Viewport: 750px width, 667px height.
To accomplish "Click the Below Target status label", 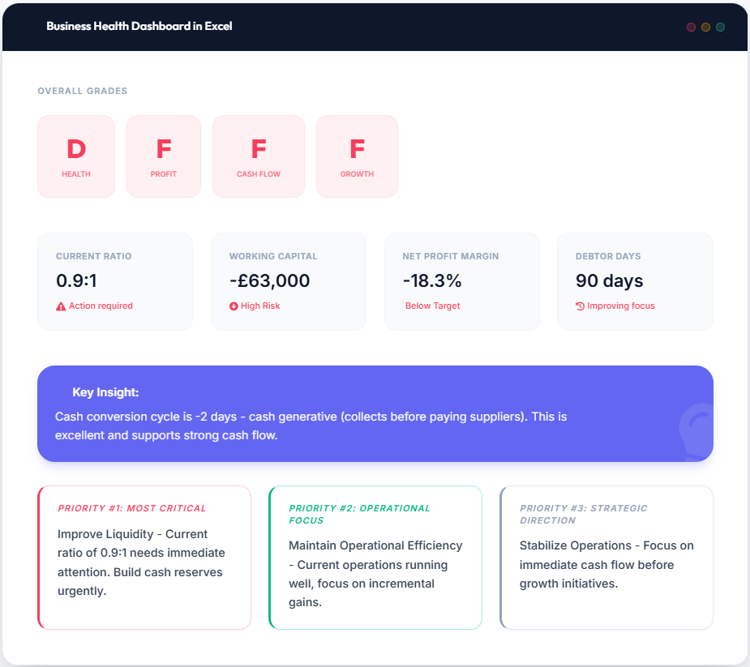I will pos(433,306).
